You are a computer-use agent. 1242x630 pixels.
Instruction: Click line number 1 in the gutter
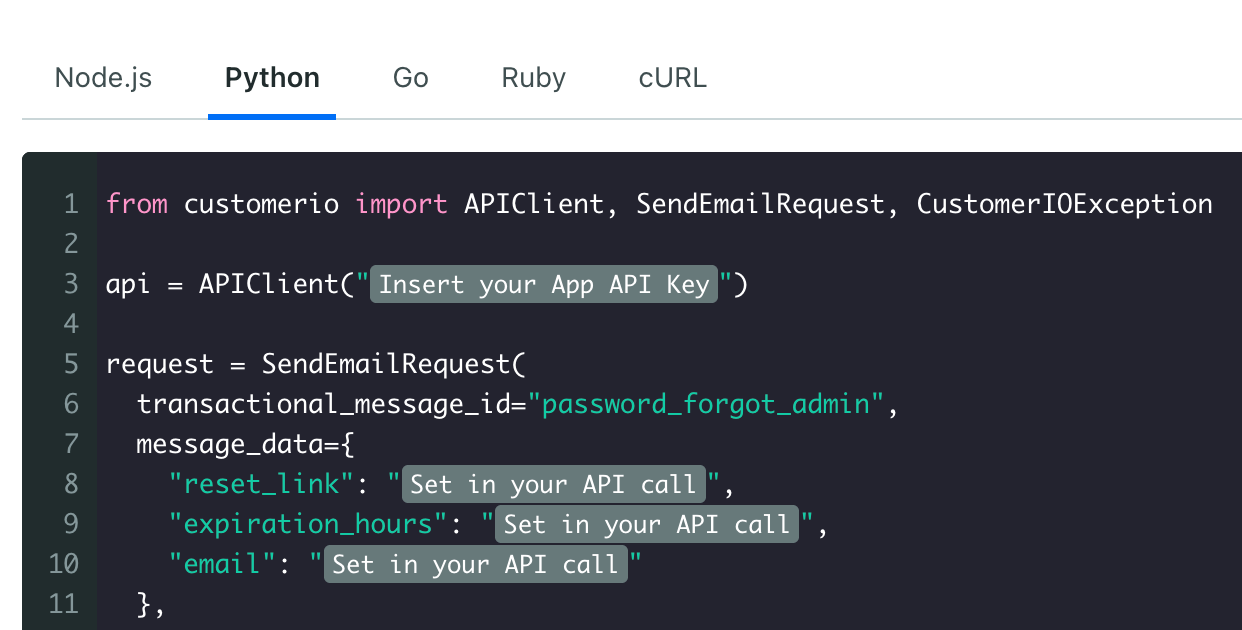(x=70, y=205)
